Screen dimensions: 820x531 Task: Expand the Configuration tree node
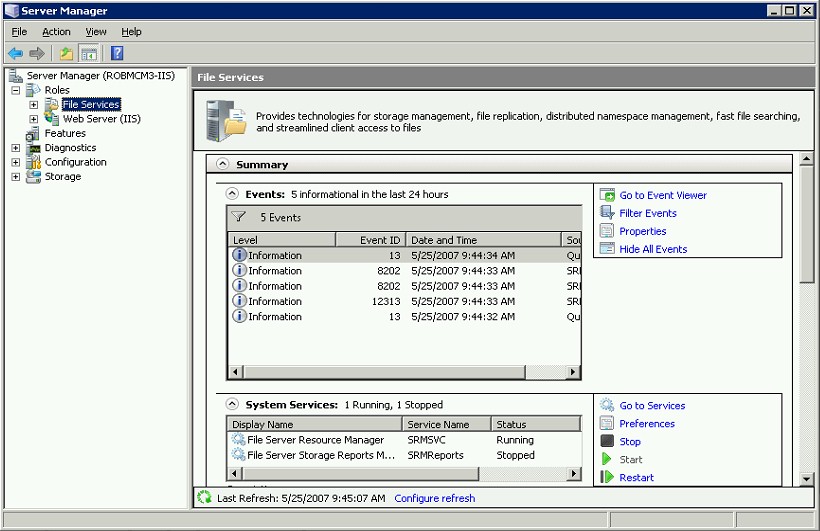pos(16,162)
